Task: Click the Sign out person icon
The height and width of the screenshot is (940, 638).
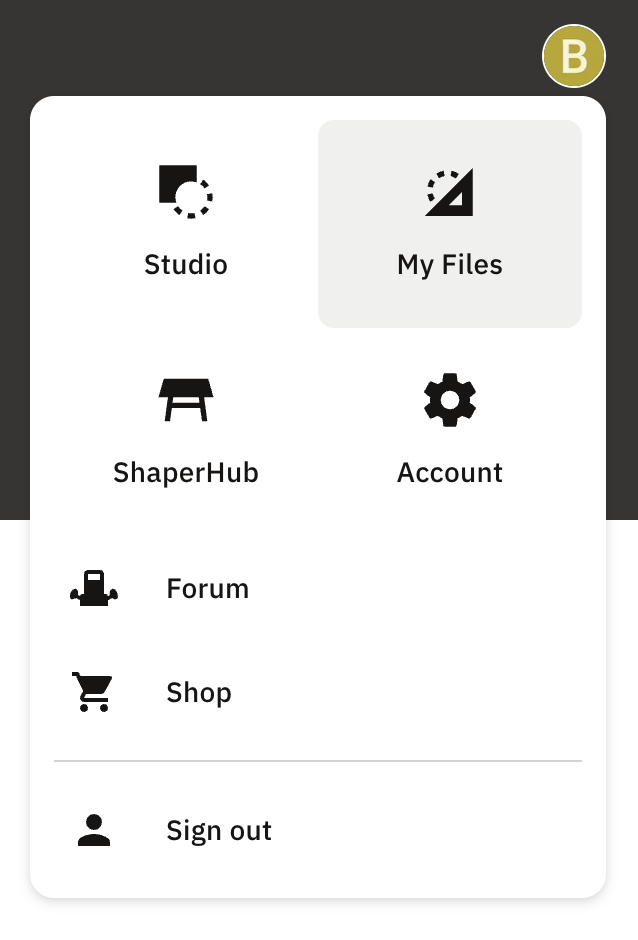Action: (93, 830)
